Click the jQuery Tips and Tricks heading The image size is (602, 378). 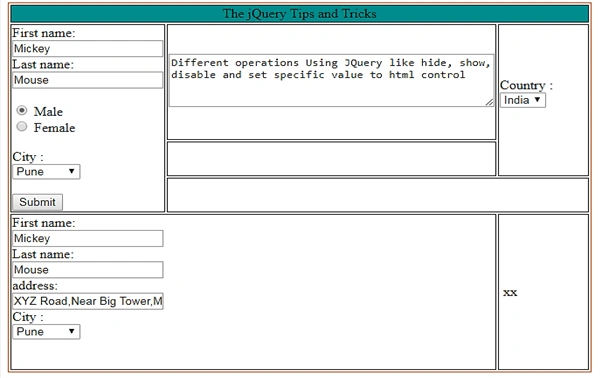299,14
